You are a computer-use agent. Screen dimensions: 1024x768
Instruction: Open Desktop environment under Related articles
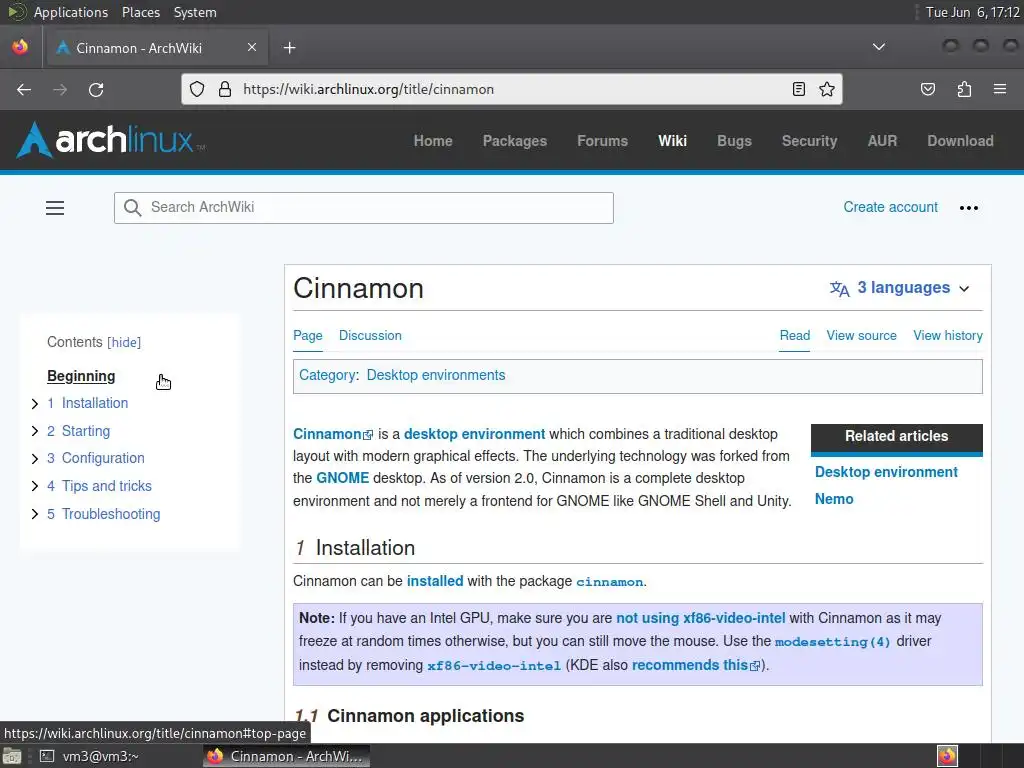pos(886,472)
